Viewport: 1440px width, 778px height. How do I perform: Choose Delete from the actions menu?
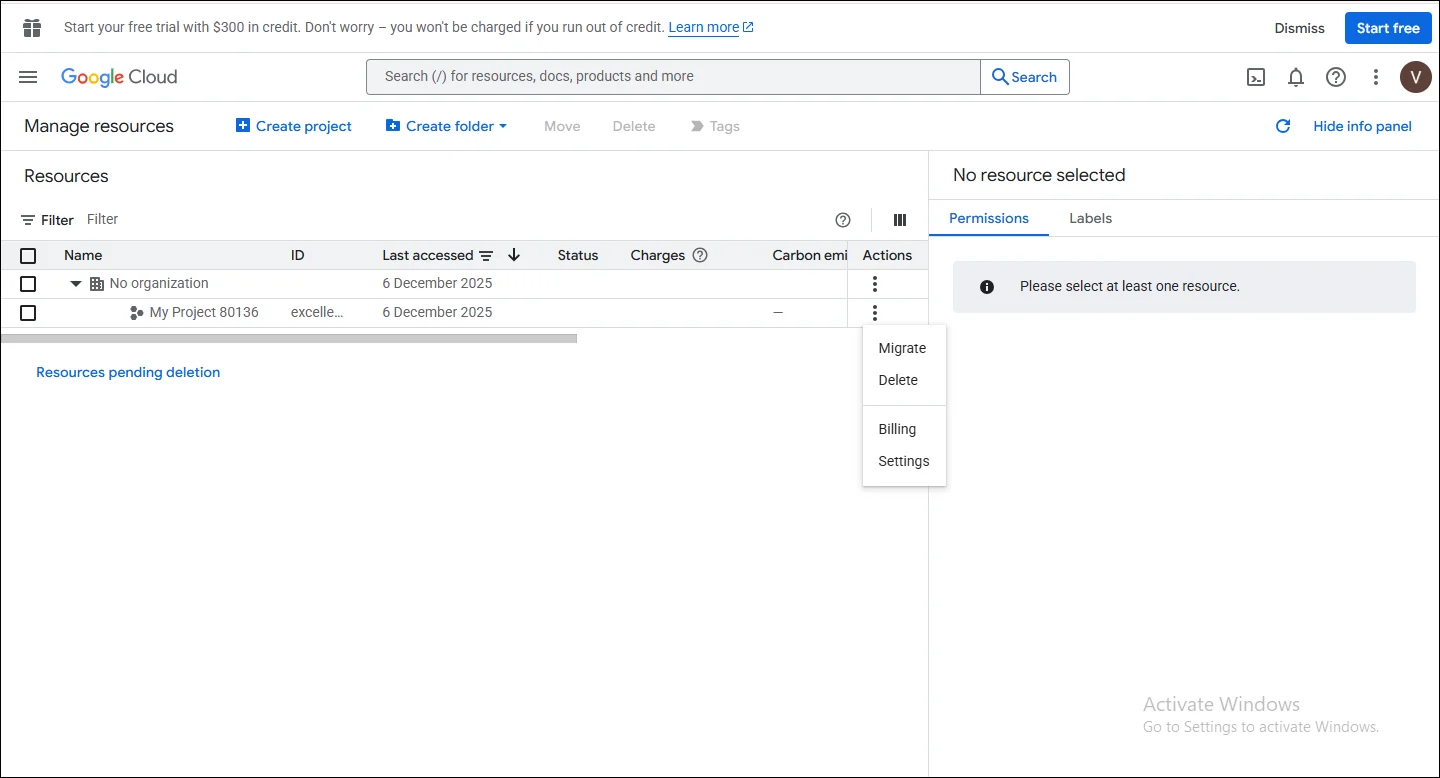pos(904,380)
